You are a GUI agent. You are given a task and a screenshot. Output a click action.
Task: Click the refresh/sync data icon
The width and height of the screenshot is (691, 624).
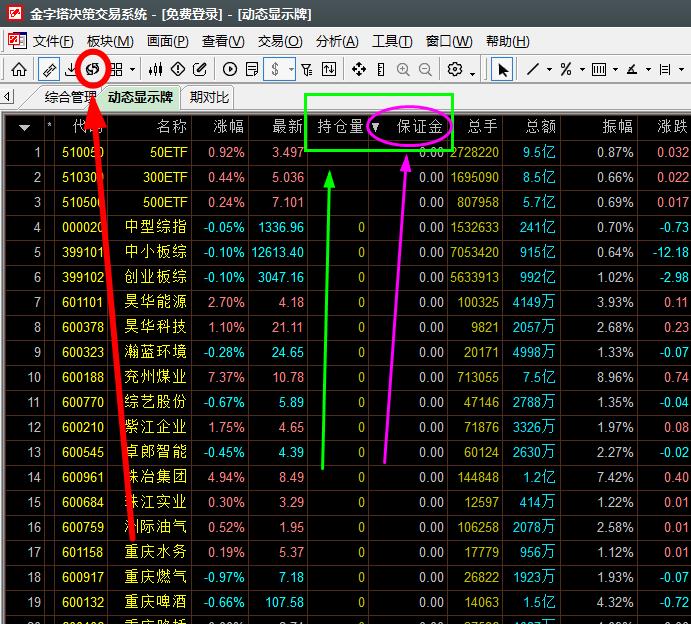pyautogui.click(x=93, y=69)
